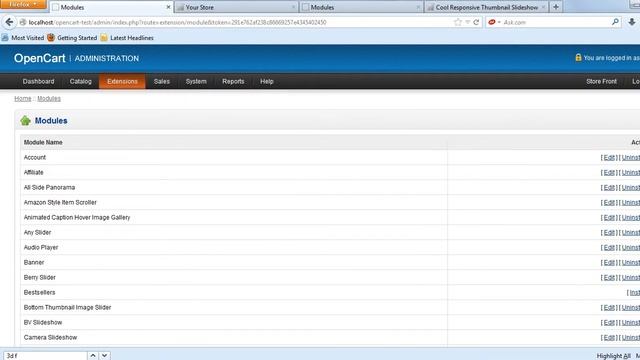Edit the Camera Slideshow module
The image size is (640, 360).
[609, 338]
